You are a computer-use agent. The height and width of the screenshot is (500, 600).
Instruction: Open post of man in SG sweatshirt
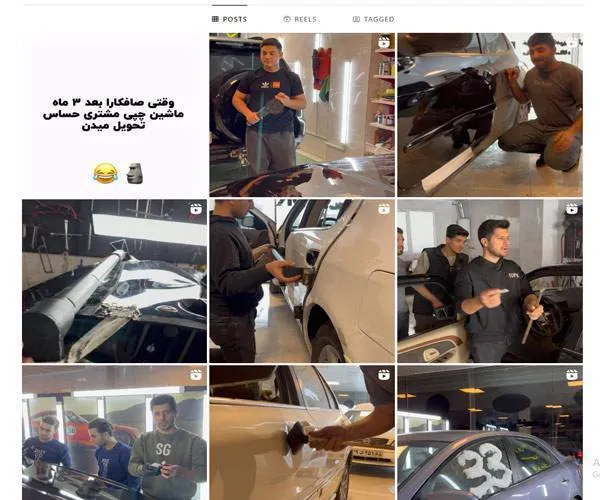[114, 433]
